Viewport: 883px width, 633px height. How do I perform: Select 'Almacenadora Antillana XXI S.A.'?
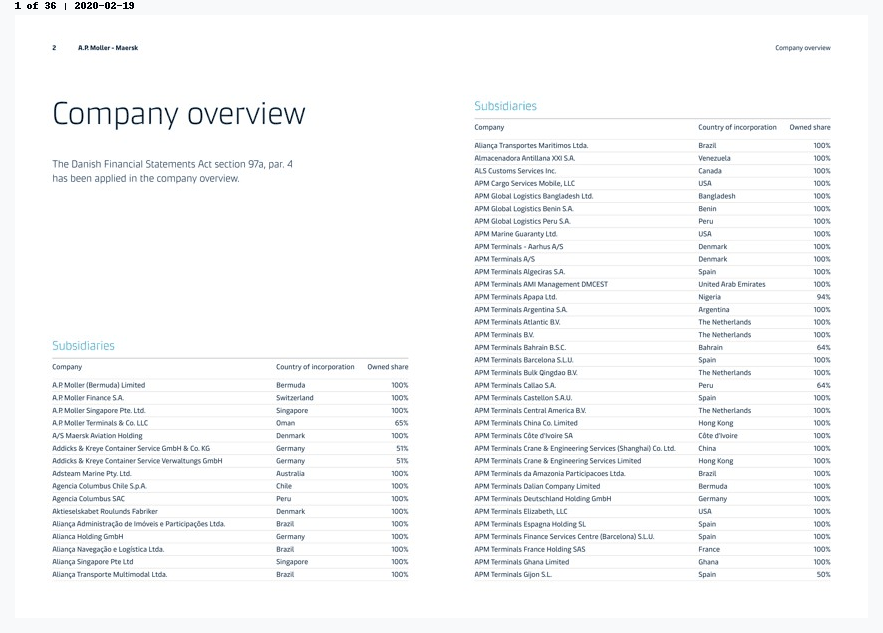524,158
